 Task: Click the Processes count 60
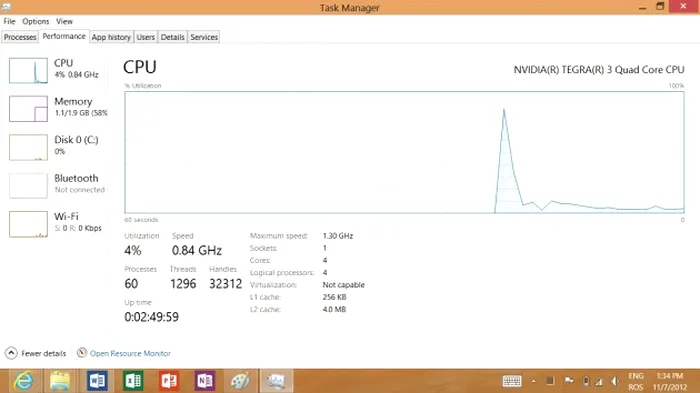131,284
